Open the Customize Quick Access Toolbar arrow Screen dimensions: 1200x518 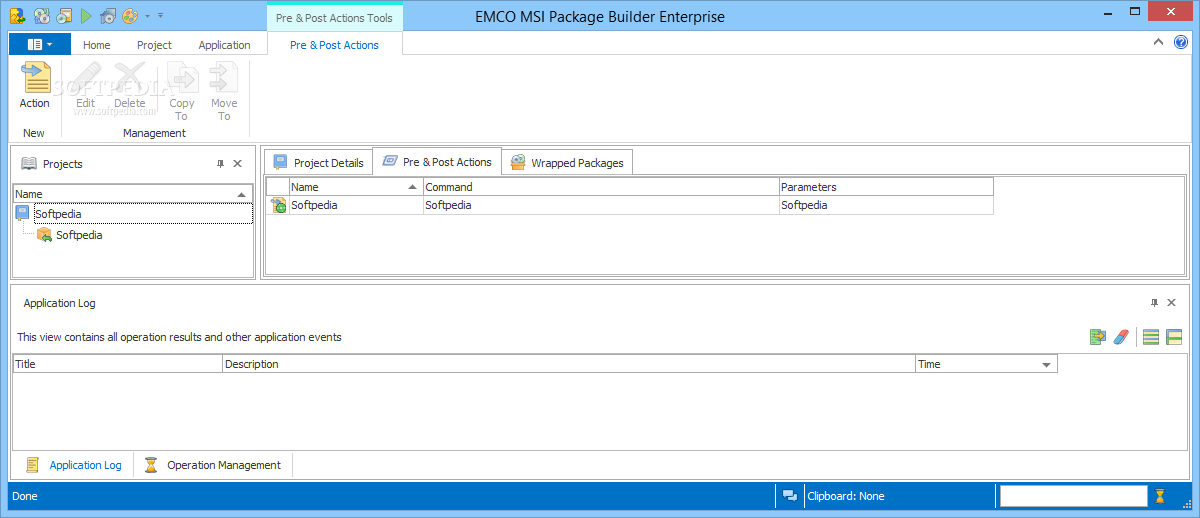click(x=161, y=16)
